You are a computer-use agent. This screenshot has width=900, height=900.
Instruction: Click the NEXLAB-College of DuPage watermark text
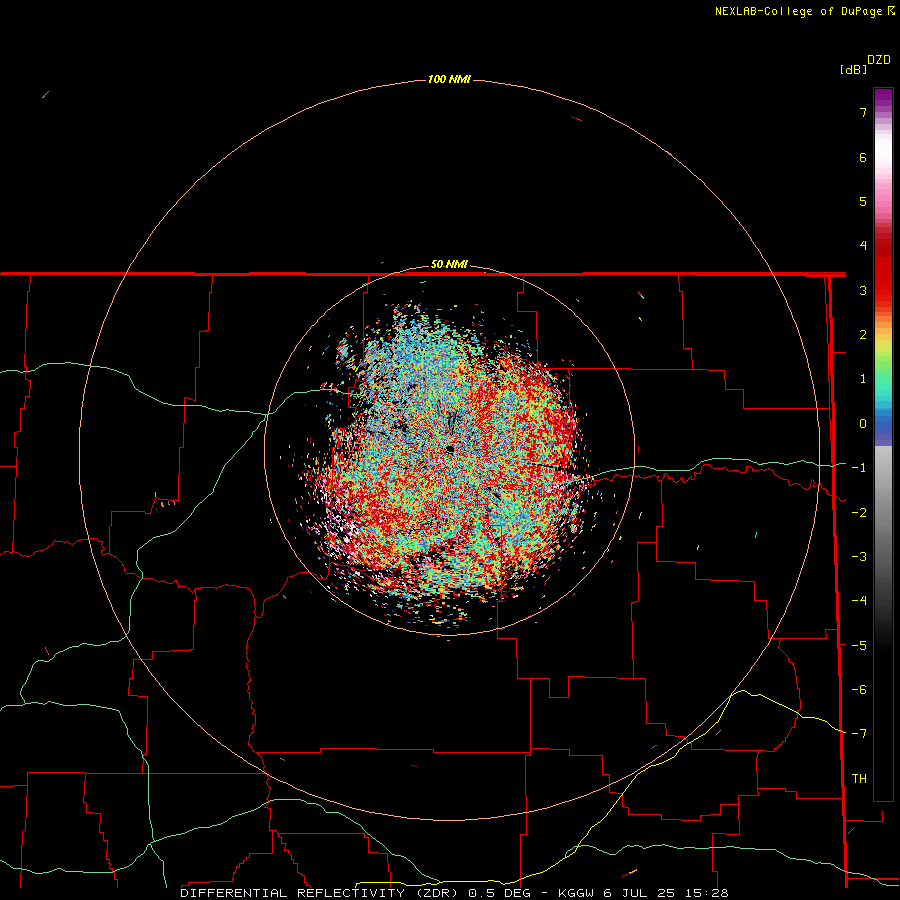coord(798,11)
